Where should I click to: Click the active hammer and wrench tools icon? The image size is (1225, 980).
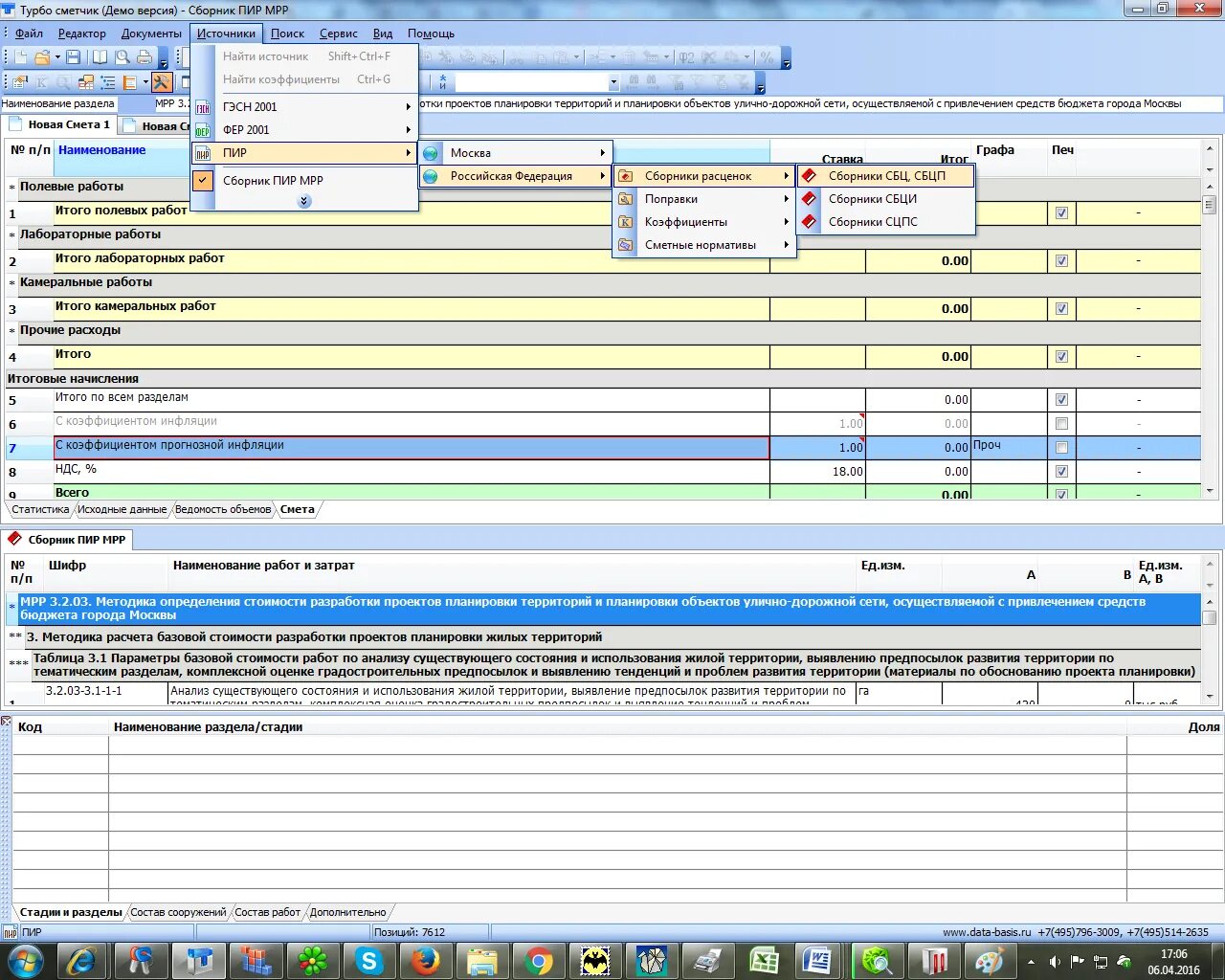[x=162, y=82]
